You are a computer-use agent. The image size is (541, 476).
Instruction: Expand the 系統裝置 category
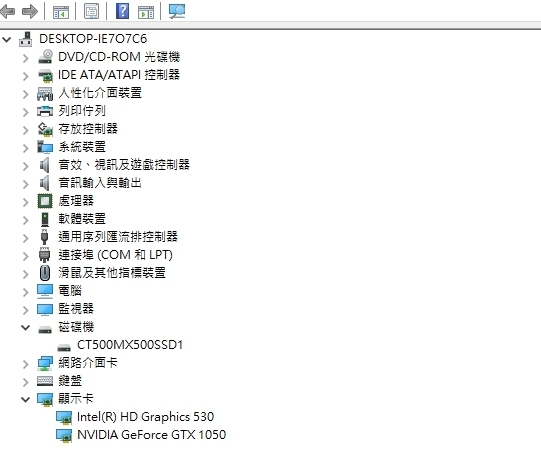coord(26,148)
